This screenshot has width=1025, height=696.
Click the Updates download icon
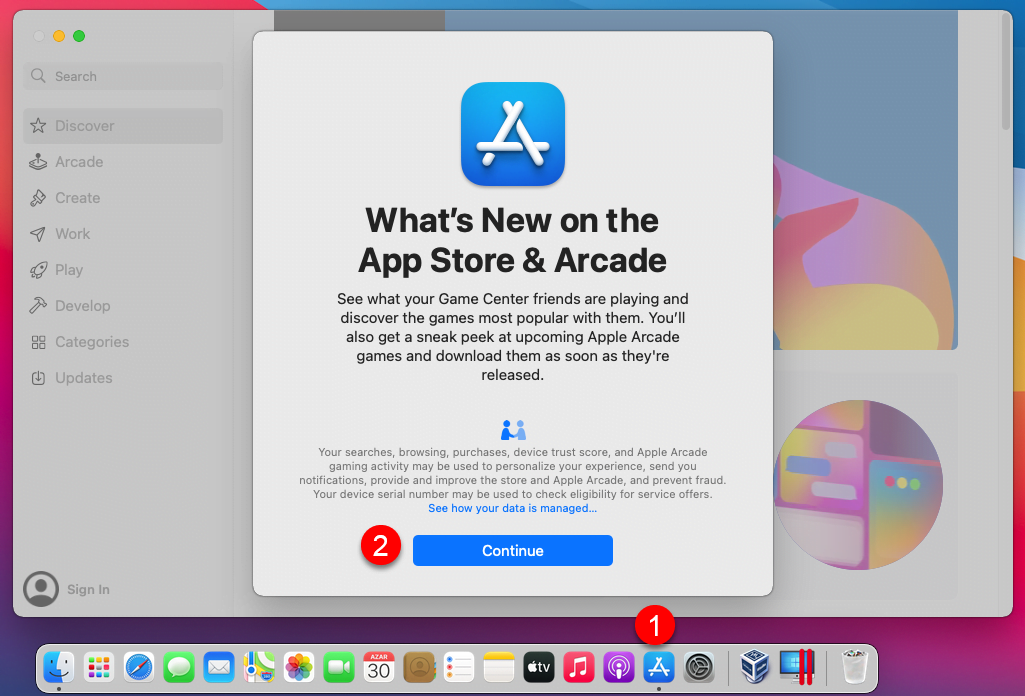39,378
